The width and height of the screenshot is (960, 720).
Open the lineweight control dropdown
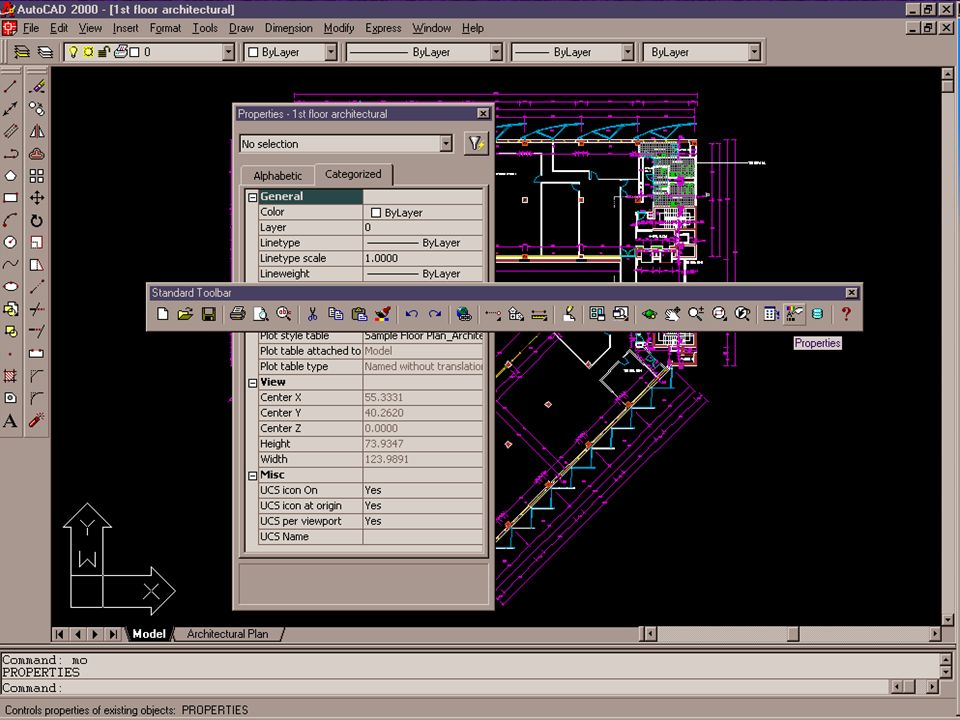coord(628,52)
